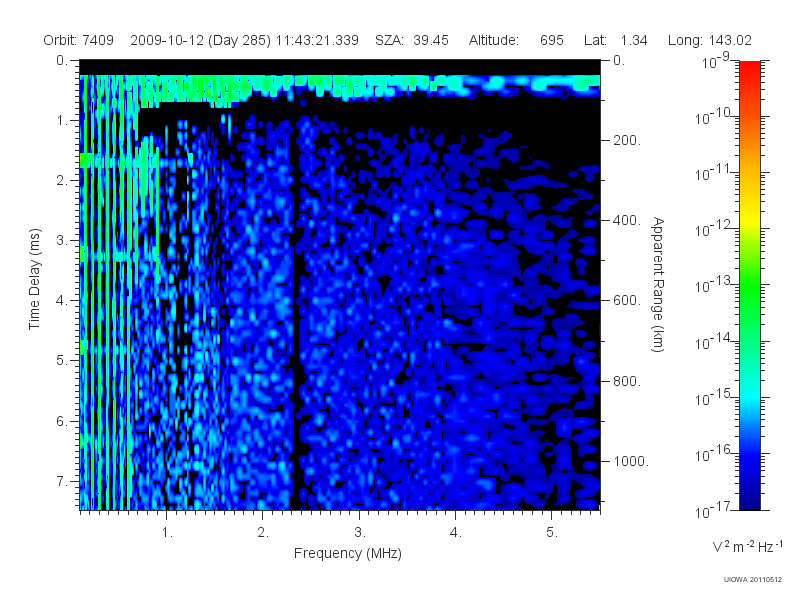
Task: Click the 'Altitude:' label
Action: pyautogui.click(x=494, y=40)
